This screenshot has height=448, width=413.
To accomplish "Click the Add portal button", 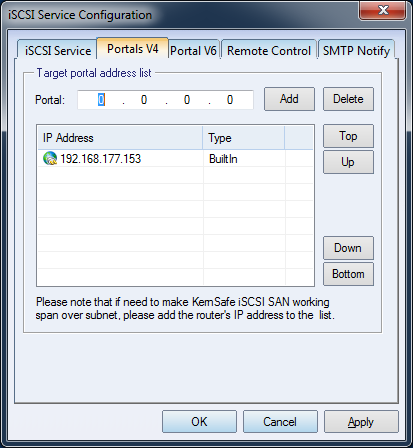I will click(x=289, y=99).
